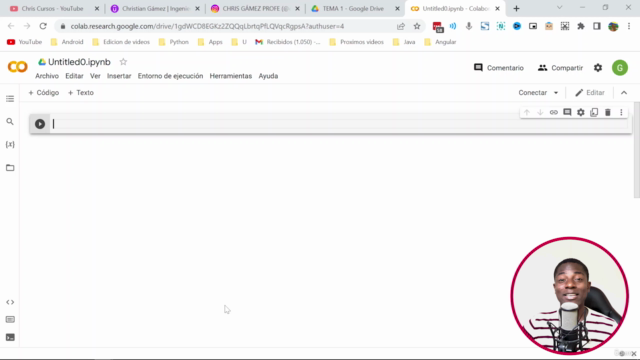Screen dimensions: 640x360
Task: Open the Java bookmarks folder
Action: [404, 42]
